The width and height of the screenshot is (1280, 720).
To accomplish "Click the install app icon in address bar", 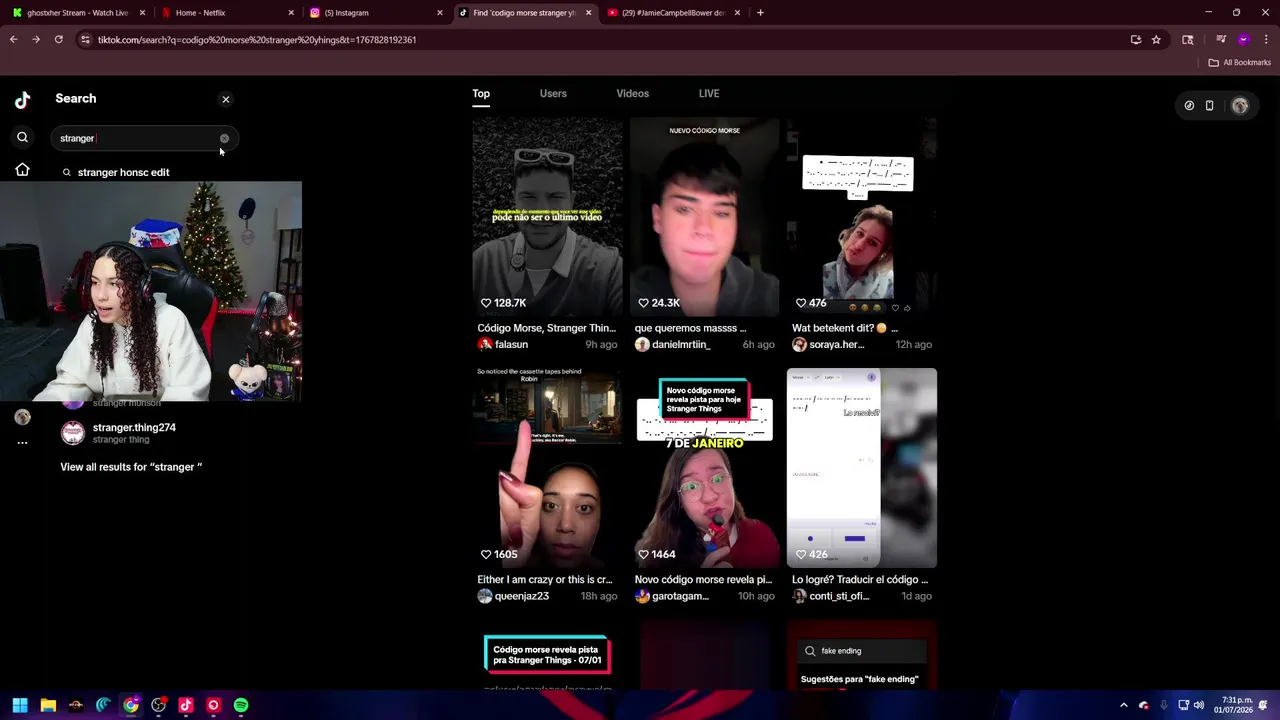I will click(1136, 40).
